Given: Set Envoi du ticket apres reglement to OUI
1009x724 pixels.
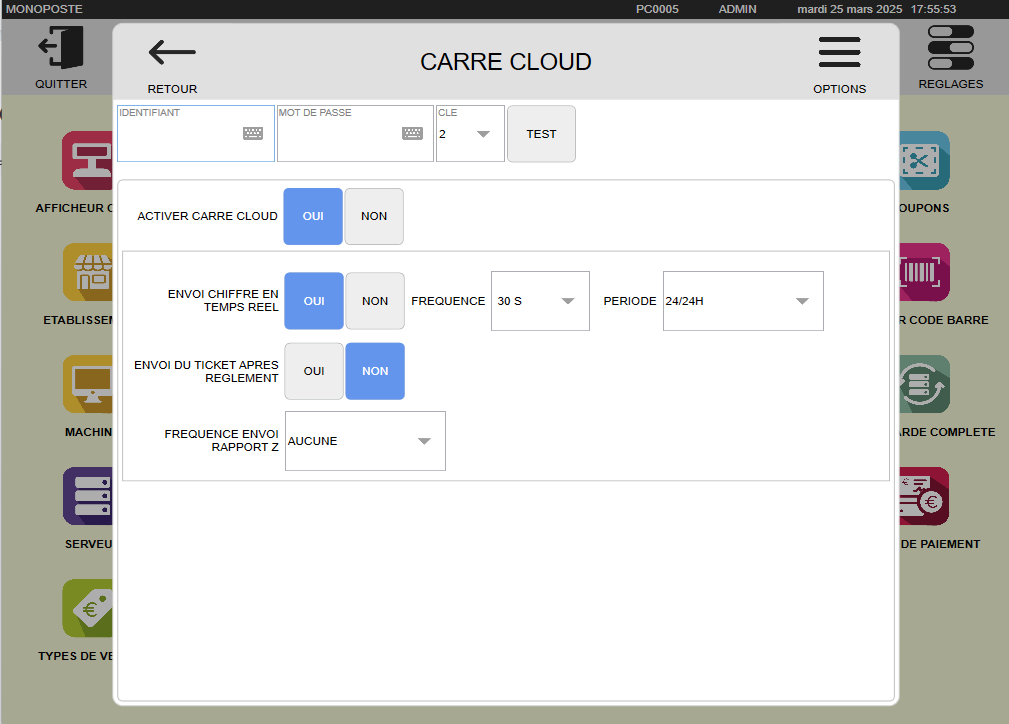Looking at the screenshot, I should pos(314,371).
